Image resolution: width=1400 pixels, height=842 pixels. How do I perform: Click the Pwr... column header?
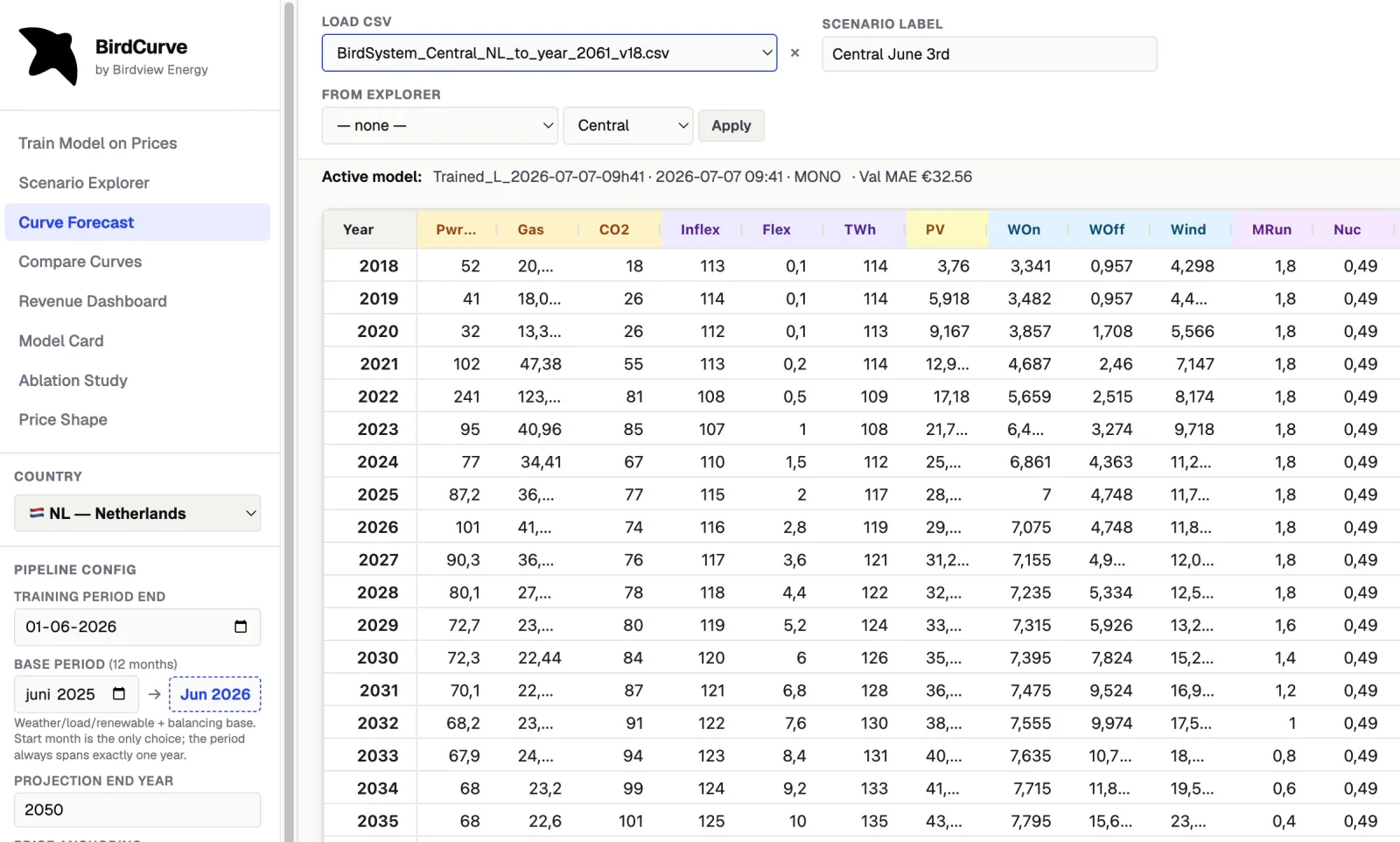[x=458, y=229]
